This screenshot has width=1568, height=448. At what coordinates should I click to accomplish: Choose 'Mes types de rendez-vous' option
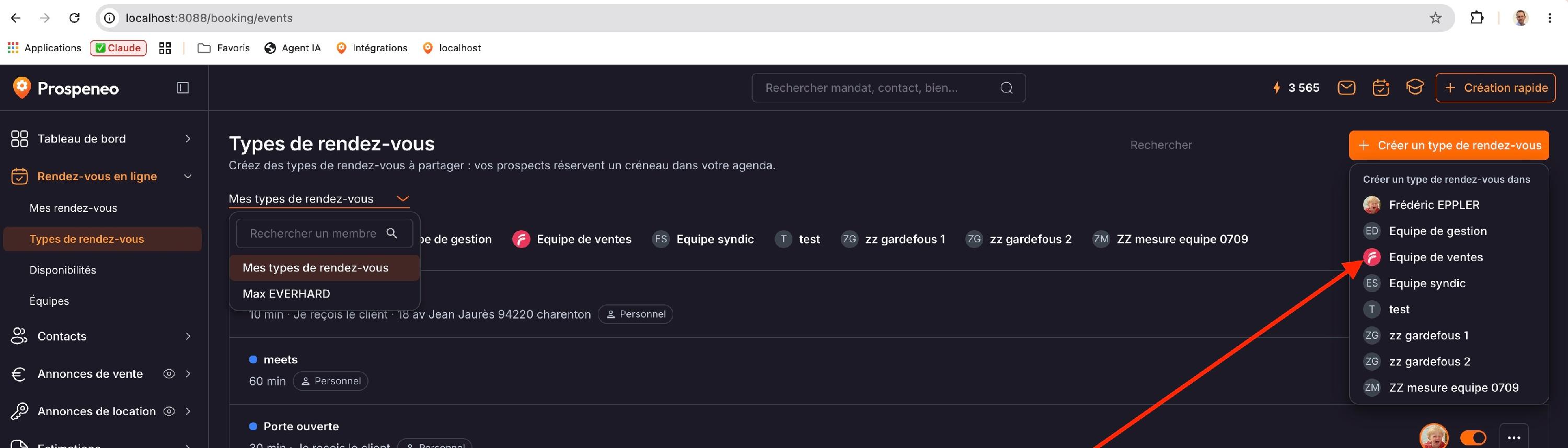tap(325, 268)
